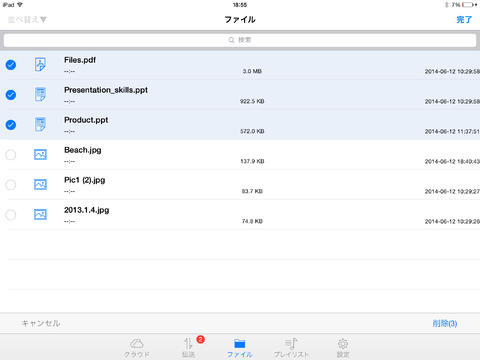
Task: Open the 設定 settings gear tab
Action: pyautogui.click(x=343, y=347)
